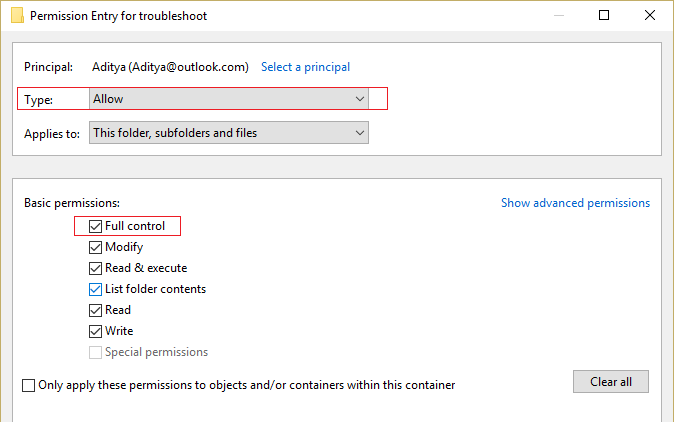Maximize the Permission Entry window
The height and width of the screenshot is (422, 674).
point(604,16)
